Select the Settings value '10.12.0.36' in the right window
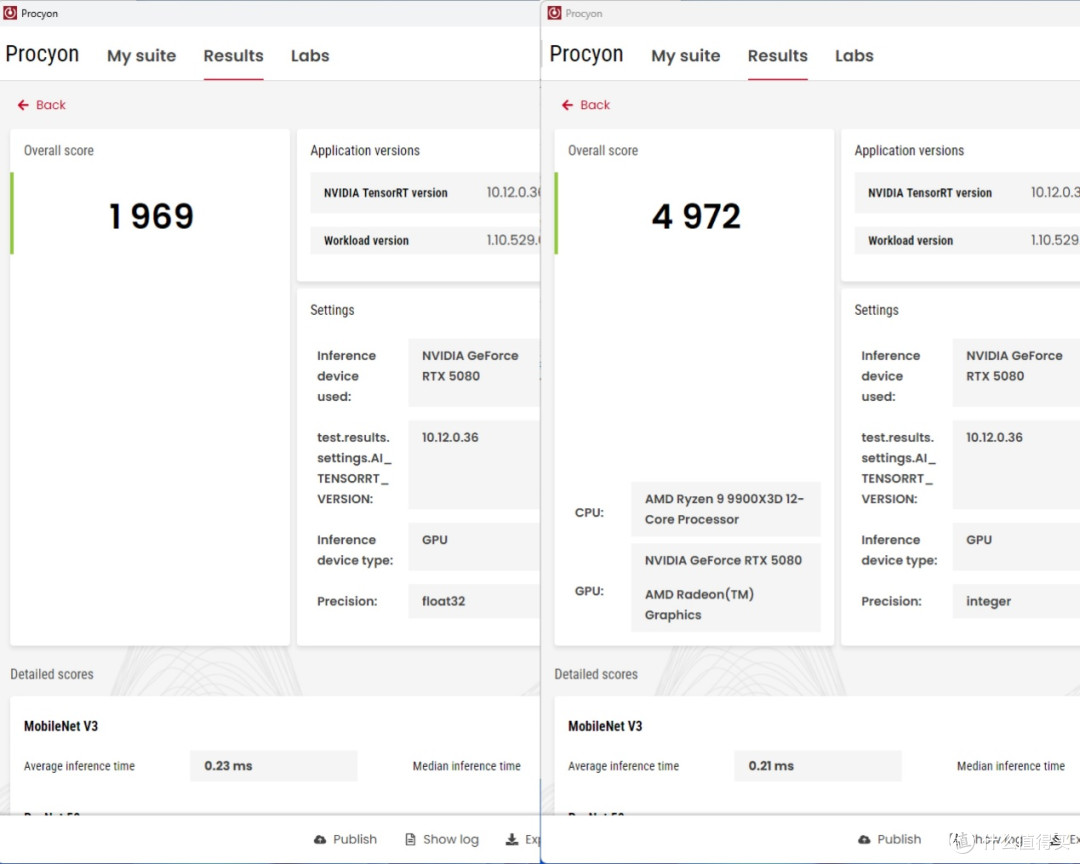1080x864 pixels. click(x=994, y=437)
